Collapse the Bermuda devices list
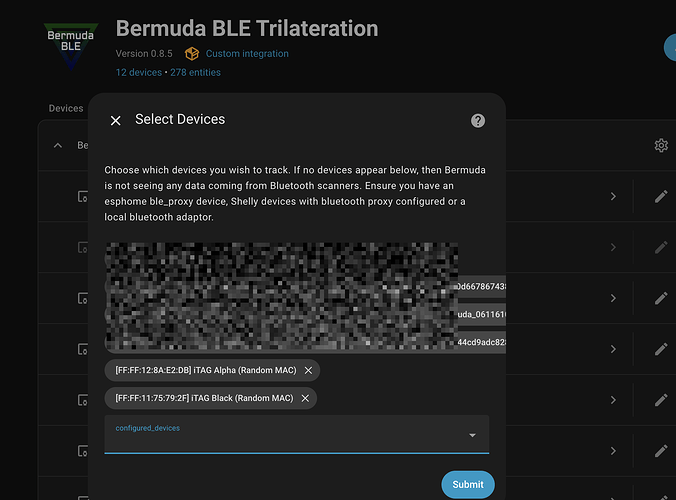676x500 pixels. pyautogui.click(x=57, y=146)
